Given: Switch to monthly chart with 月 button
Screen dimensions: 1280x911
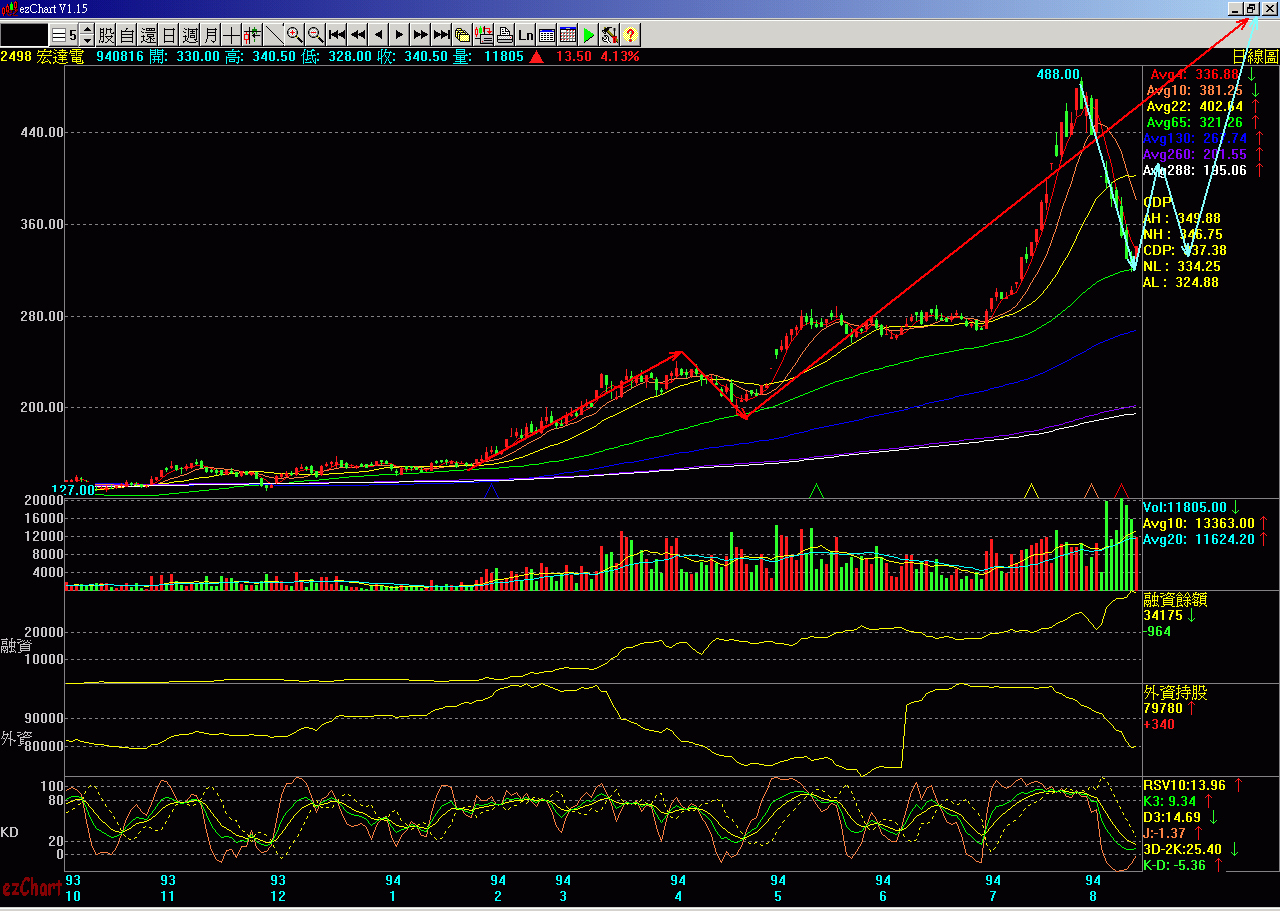Looking at the screenshot, I should click(211, 35).
